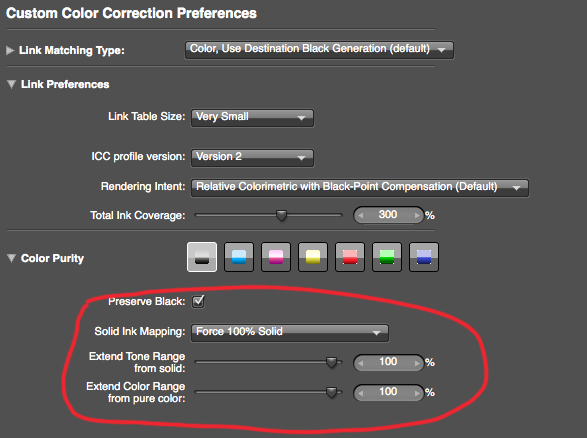
Task: Collapse the Color Purity section
Action: [11, 258]
